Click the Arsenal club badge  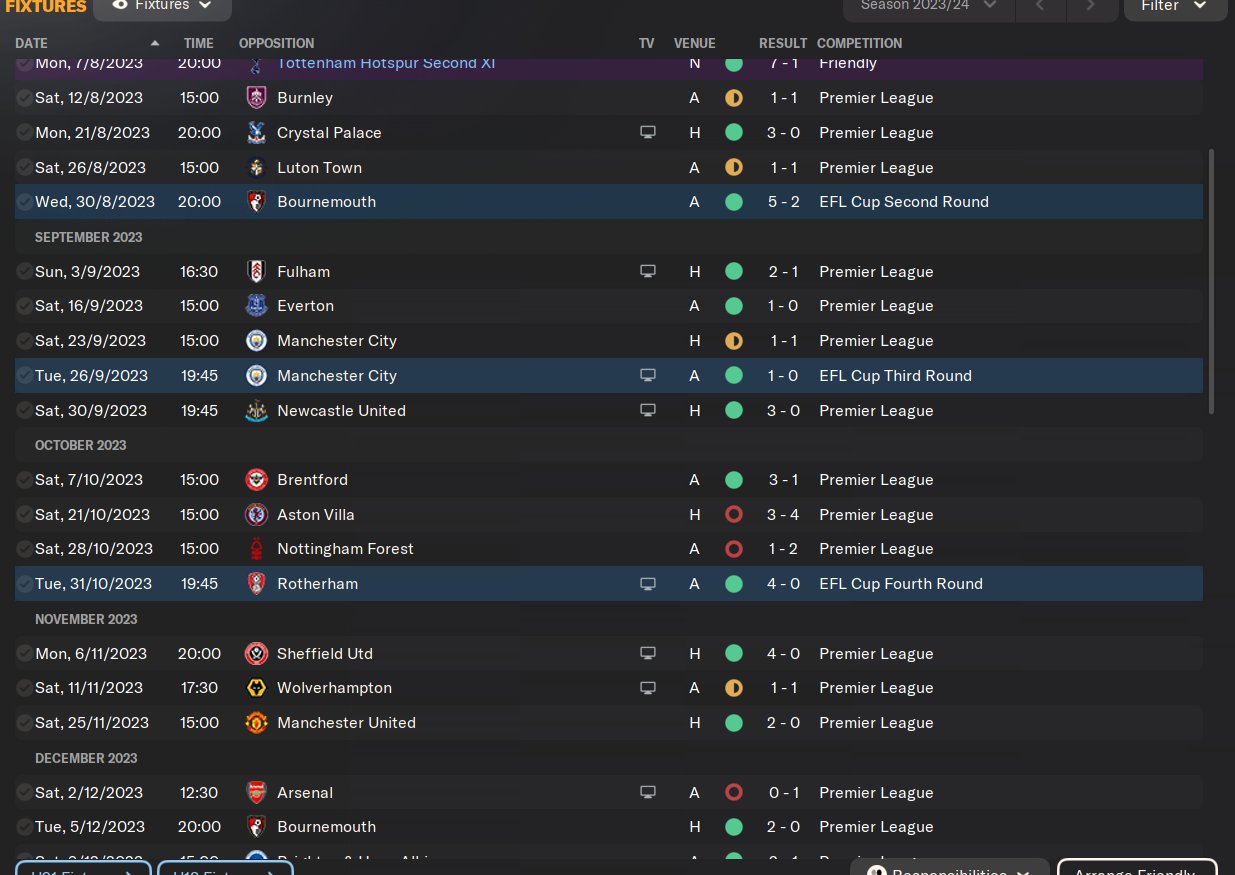pos(256,793)
